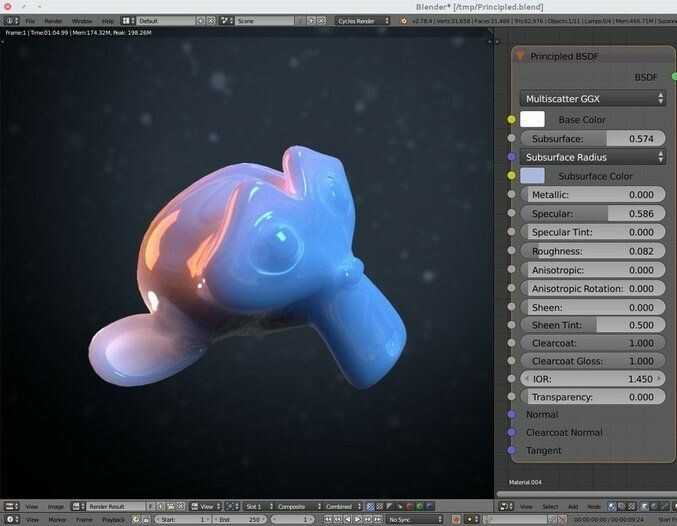Open the Subsurface Radius dropdown
This screenshot has width=677, height=526.
[x=593, y=157]
